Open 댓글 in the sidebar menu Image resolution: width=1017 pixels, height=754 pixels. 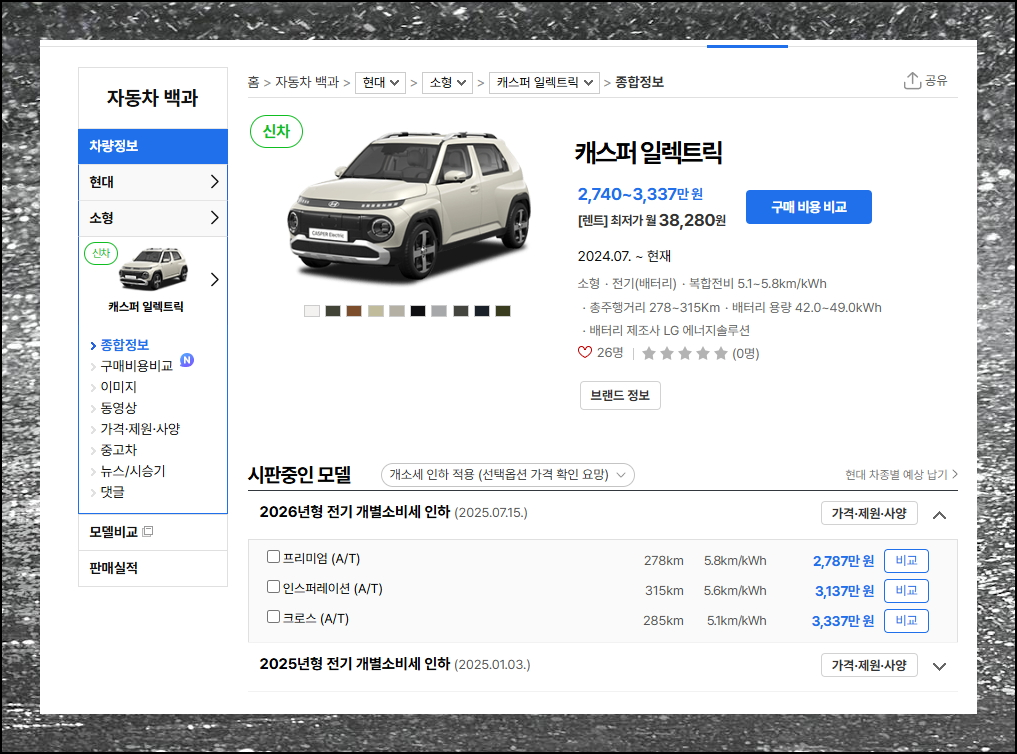(112, 492)
